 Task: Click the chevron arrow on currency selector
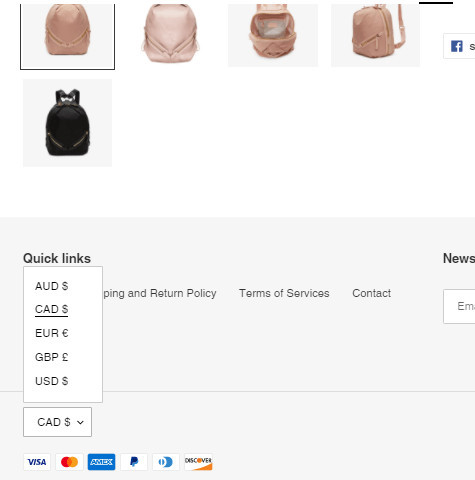[80, 423]
